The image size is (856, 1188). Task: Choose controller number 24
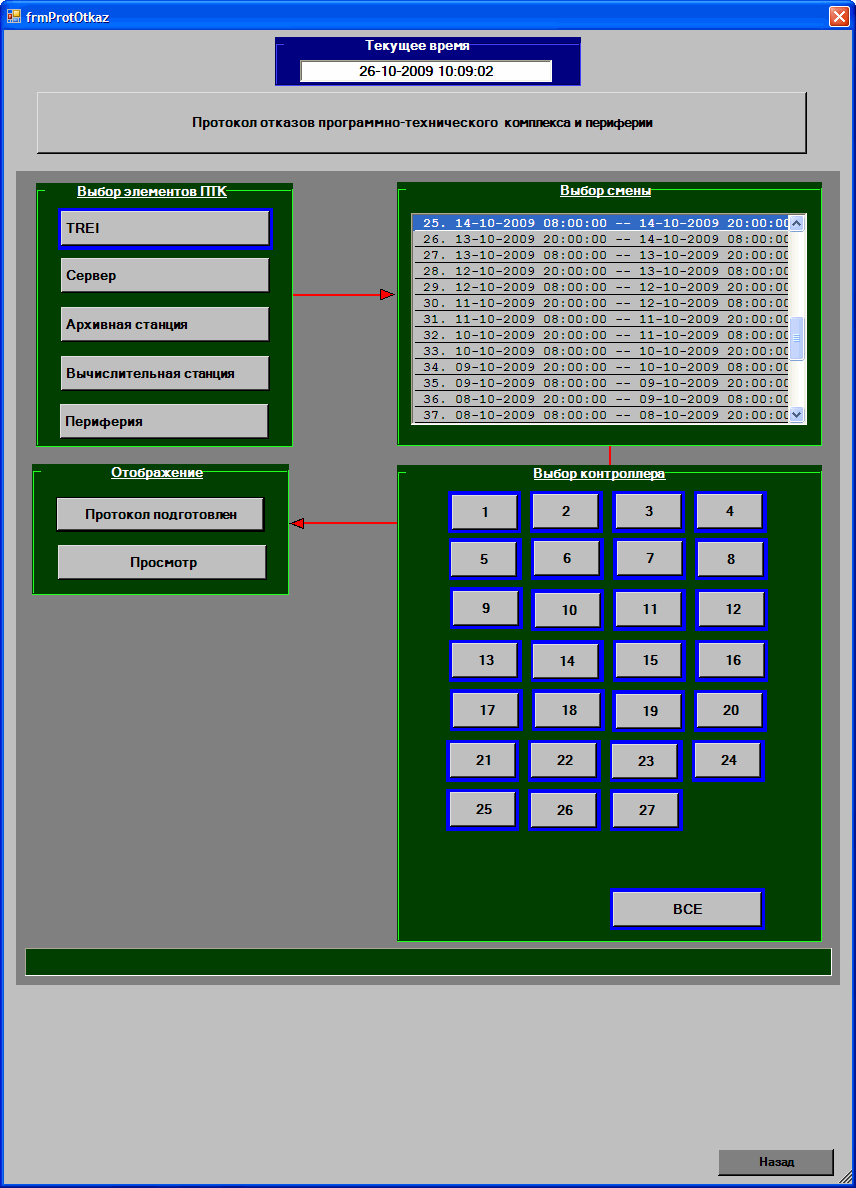point(729,760)
